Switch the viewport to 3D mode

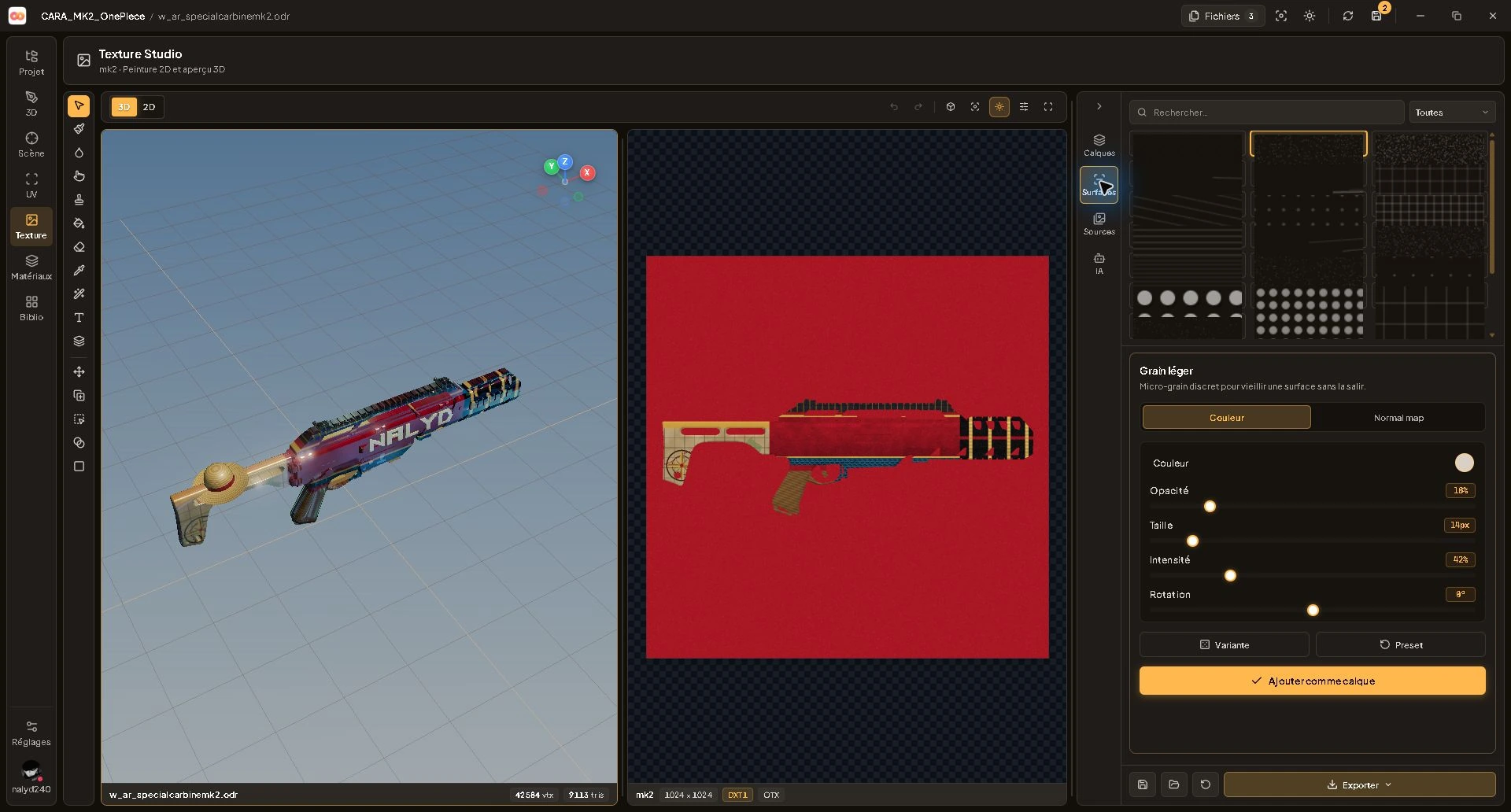click(124, 107)
